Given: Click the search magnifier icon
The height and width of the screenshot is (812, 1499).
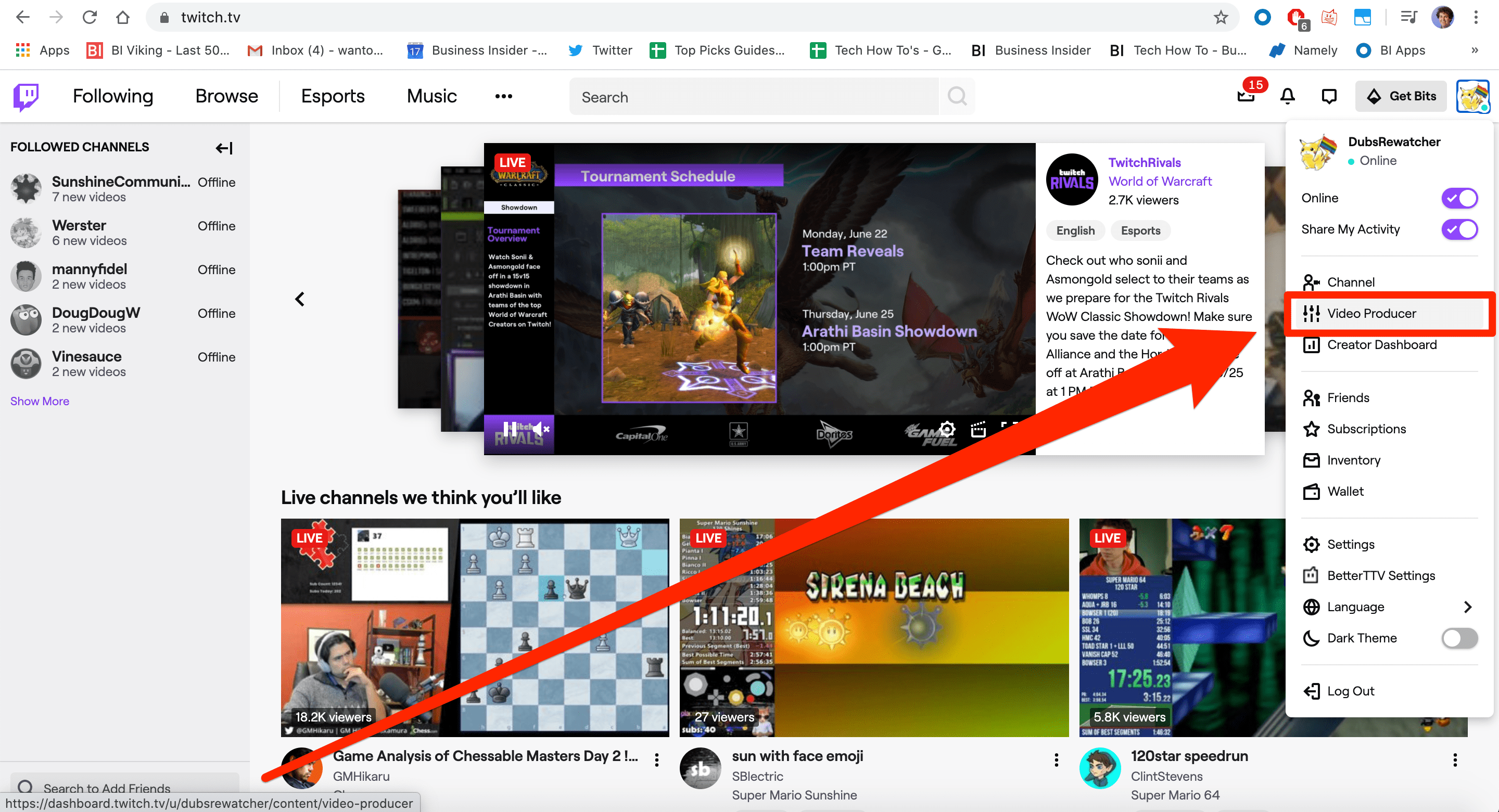Looking at the screenshot, I should 956,96.
